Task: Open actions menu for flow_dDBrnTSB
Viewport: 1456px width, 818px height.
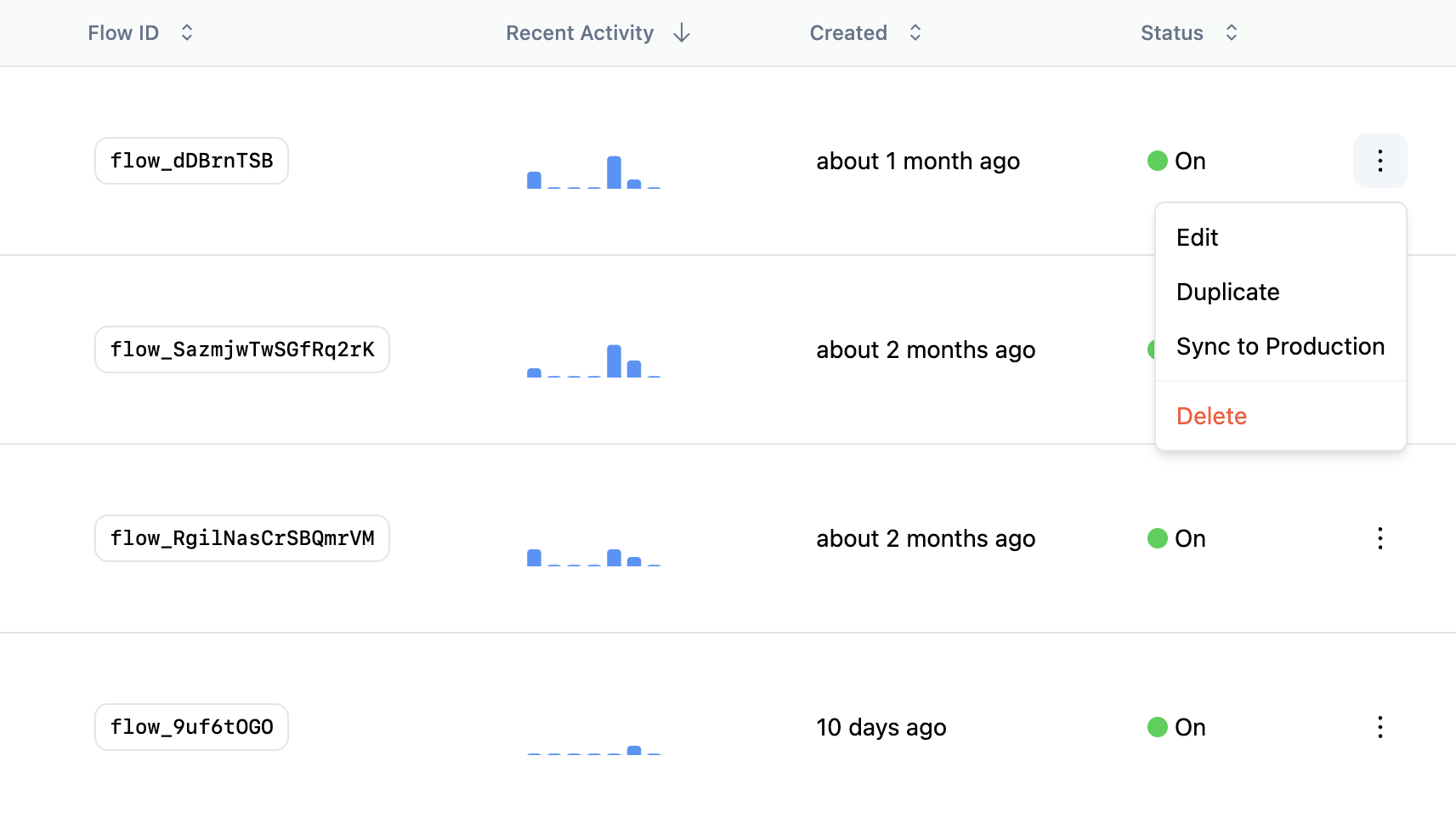Action: [x=1380, y=161]
